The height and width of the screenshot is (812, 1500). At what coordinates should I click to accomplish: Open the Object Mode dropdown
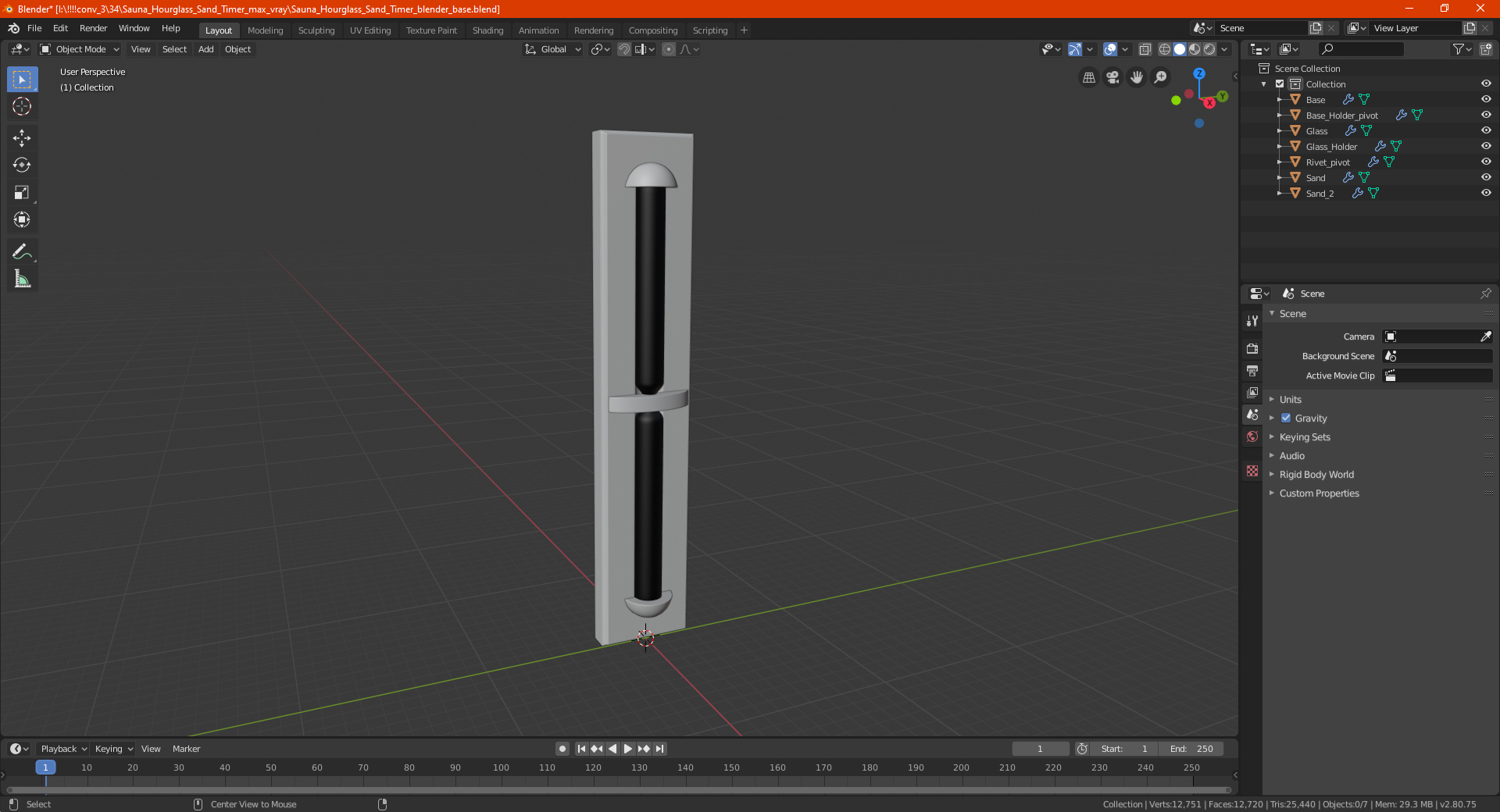point(80,49)
